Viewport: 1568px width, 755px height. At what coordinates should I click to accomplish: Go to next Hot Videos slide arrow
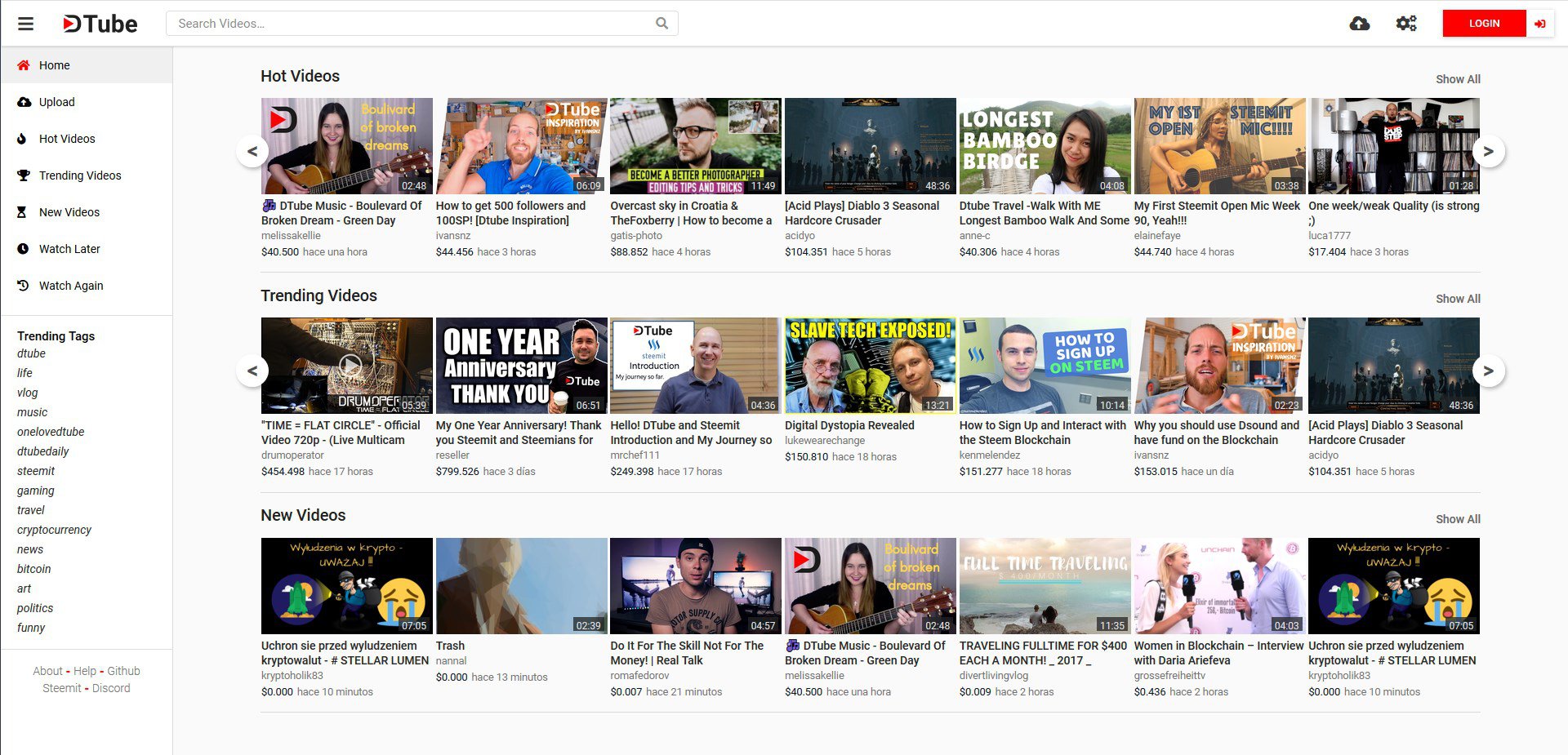coord(1489,151)
